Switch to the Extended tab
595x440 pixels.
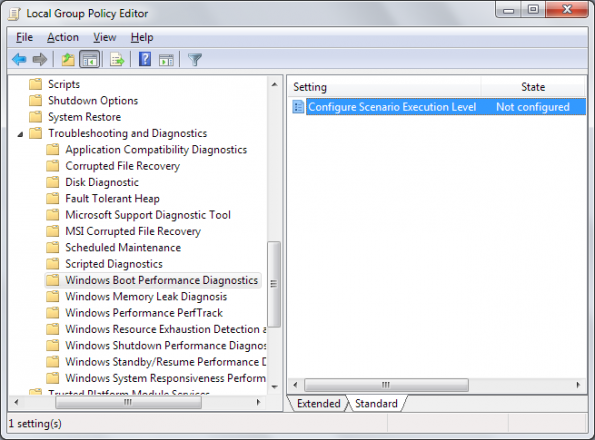click(x=318, y=404)
